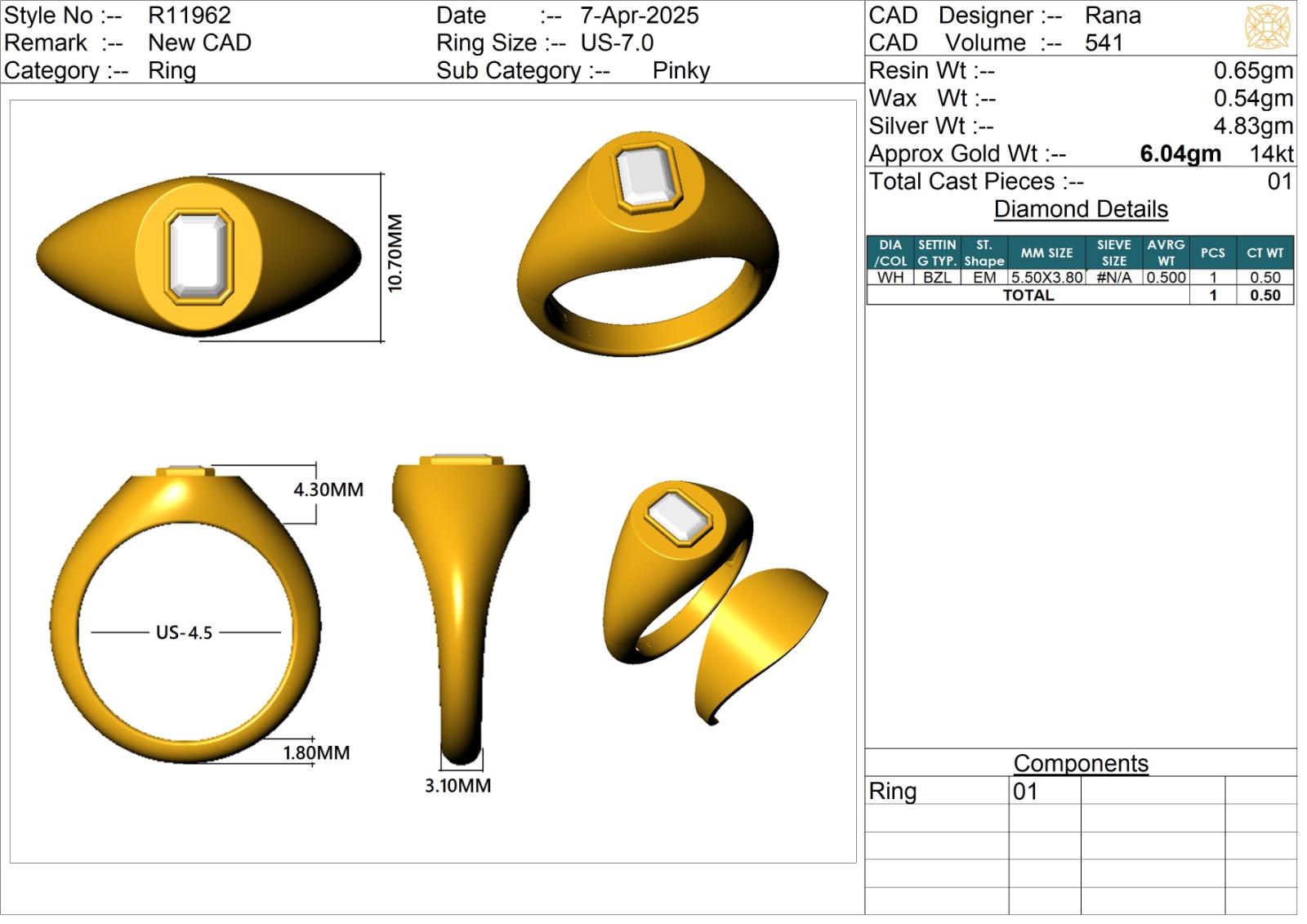
Task: Click the 6.04gm approx gold weight
Action: pyautogui.click(x=1180, y=154)
